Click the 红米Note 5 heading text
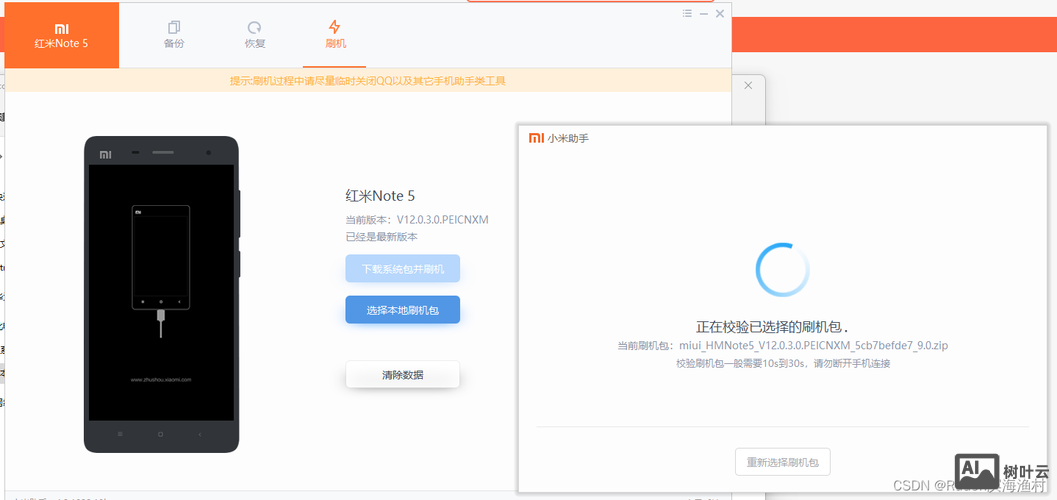Screen dimensions: 1057x500 [380, 196]
